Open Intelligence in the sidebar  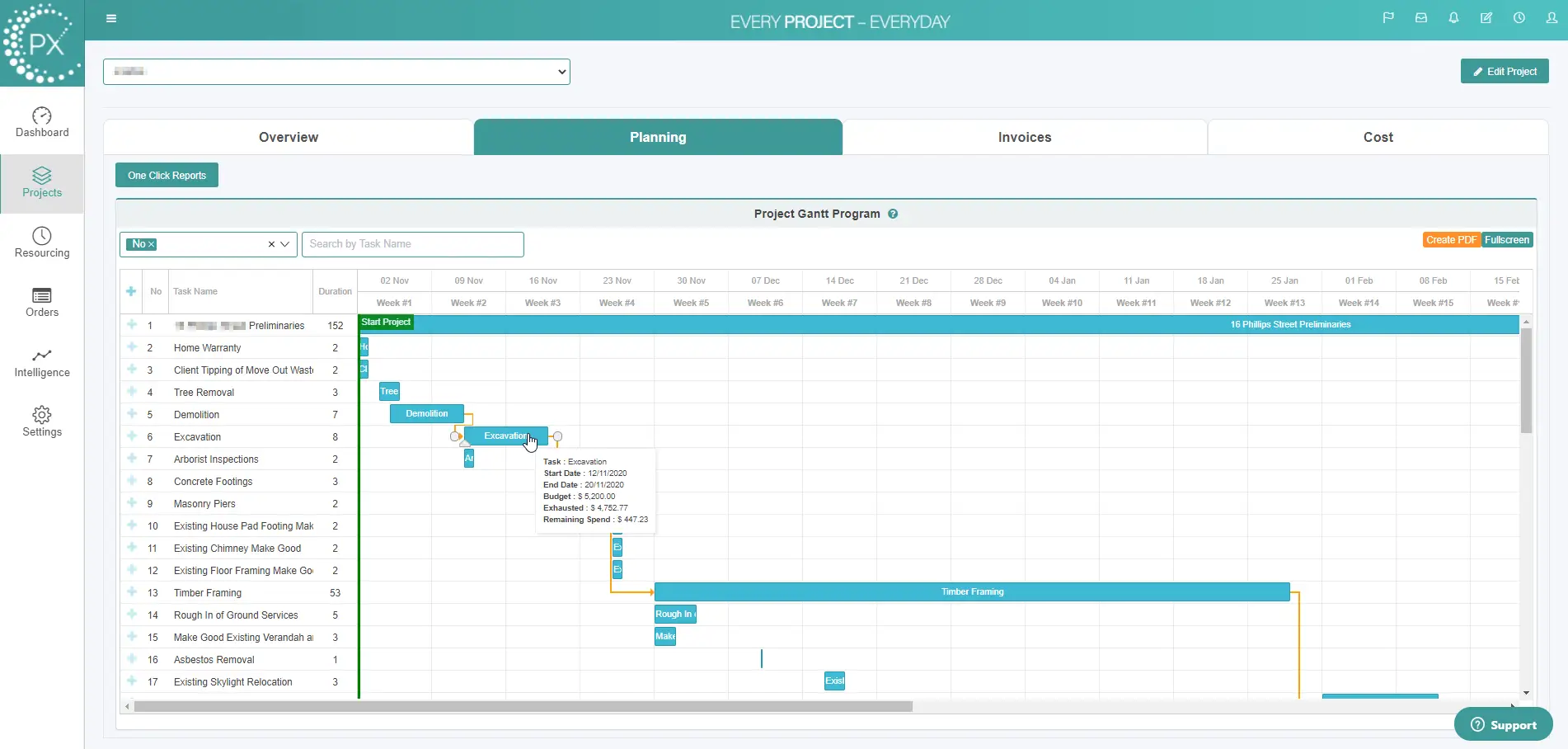tap(42, 363)
